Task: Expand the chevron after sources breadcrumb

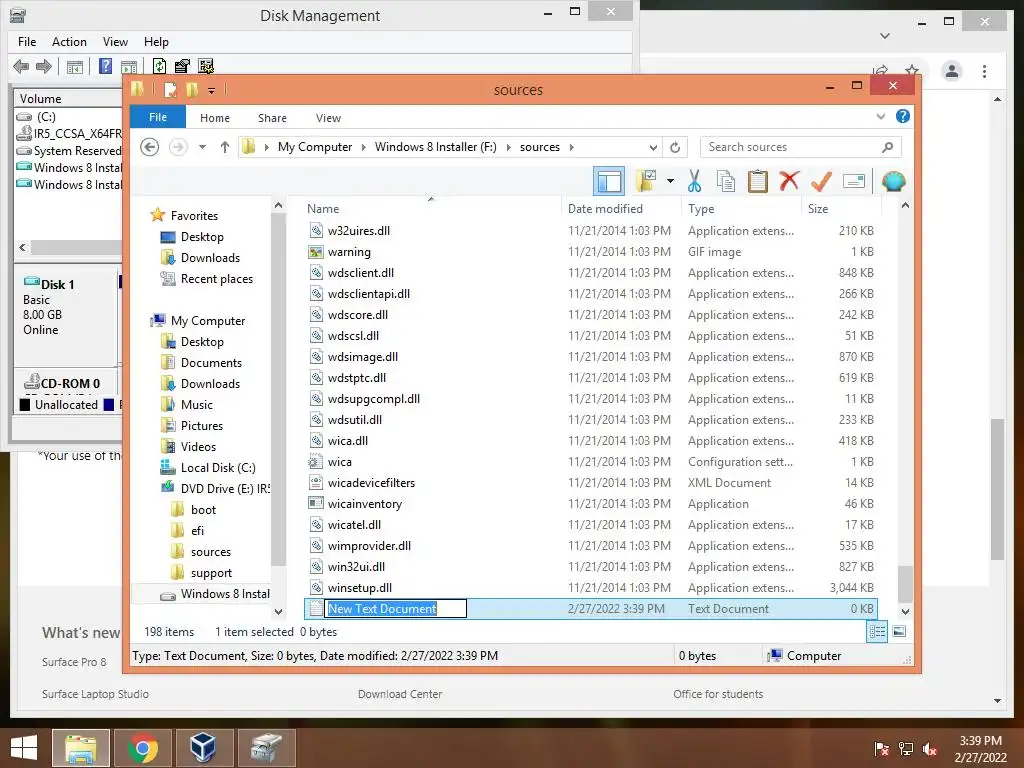Action: tap(571, 147)
